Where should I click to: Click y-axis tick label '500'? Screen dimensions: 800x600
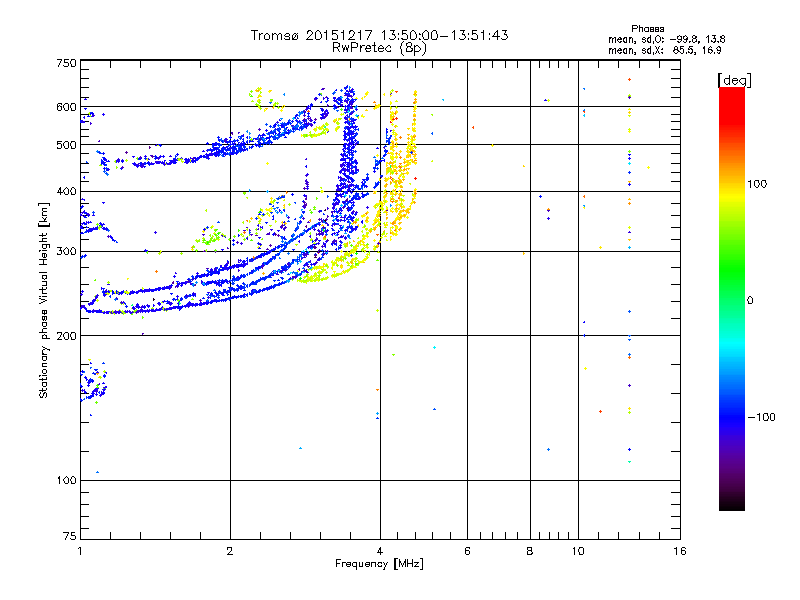(x=67, y=145)
